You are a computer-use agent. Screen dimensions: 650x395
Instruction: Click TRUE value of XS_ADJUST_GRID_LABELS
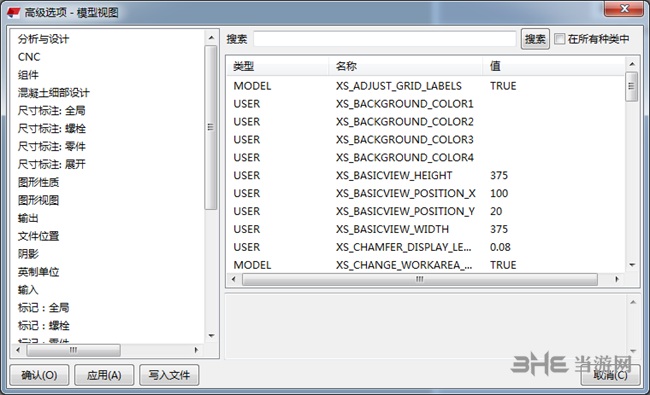[x=503, y=86]
